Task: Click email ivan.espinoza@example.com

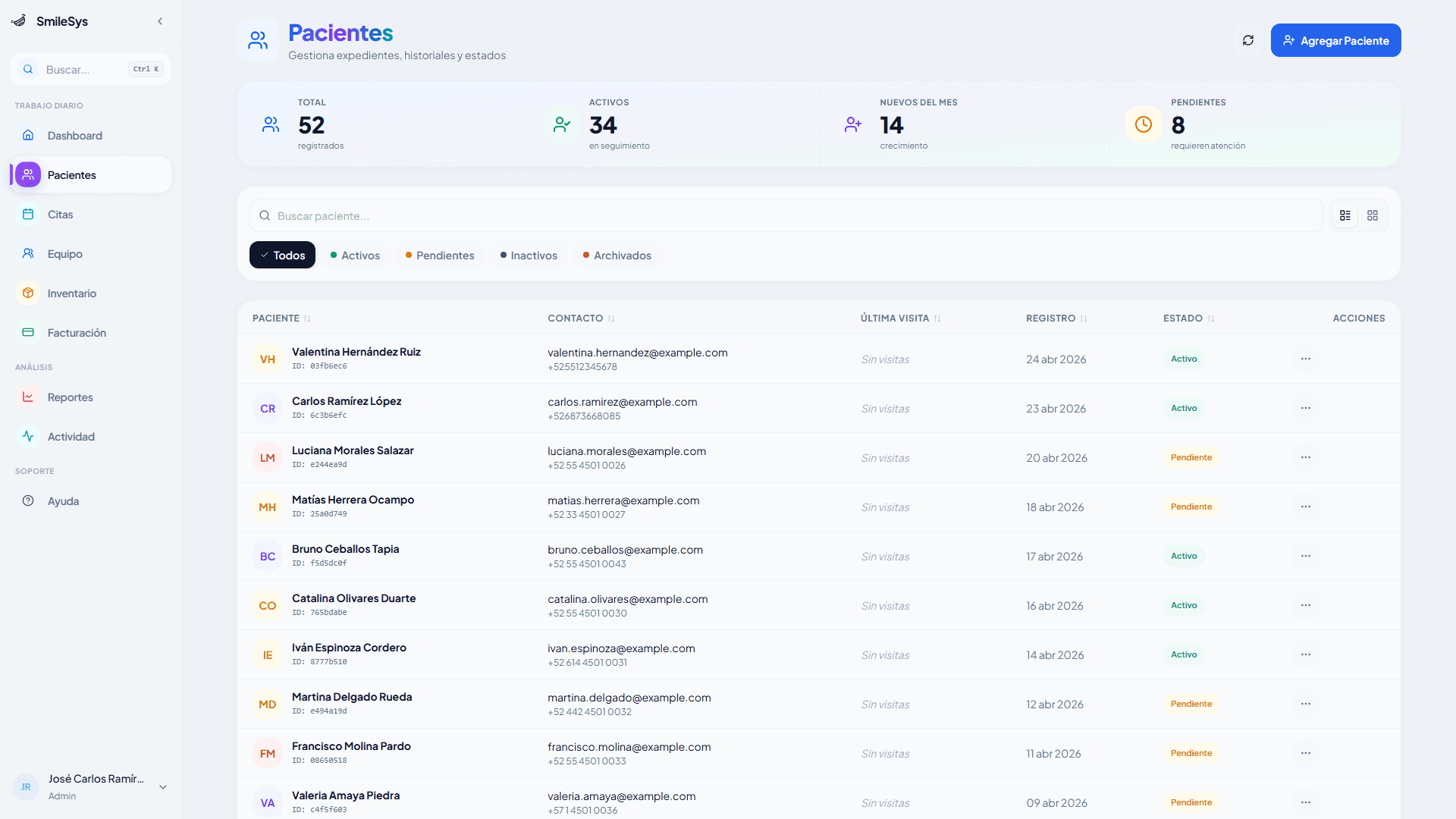Action: [621, 648]
